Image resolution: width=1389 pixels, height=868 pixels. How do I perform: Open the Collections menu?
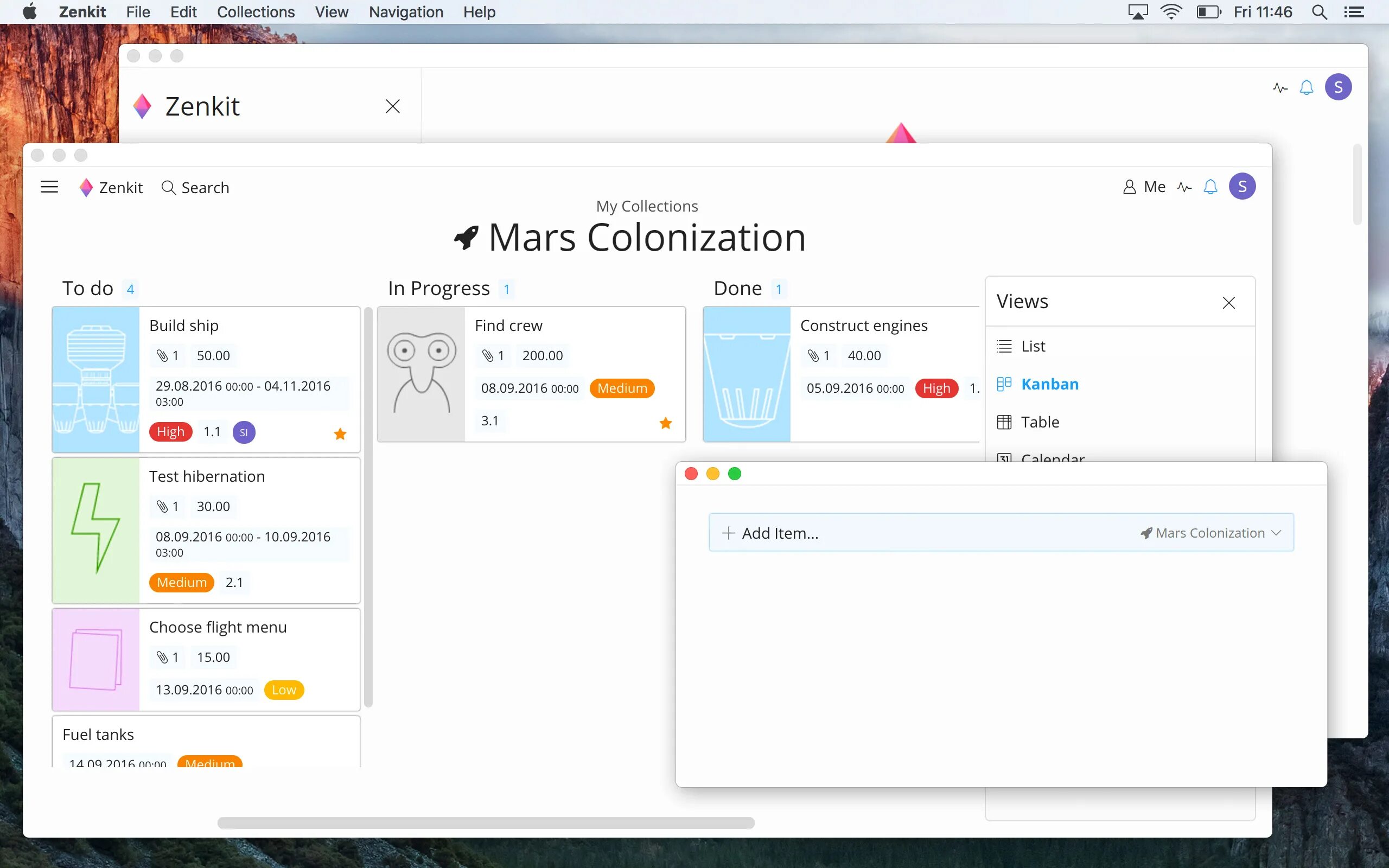256,12
